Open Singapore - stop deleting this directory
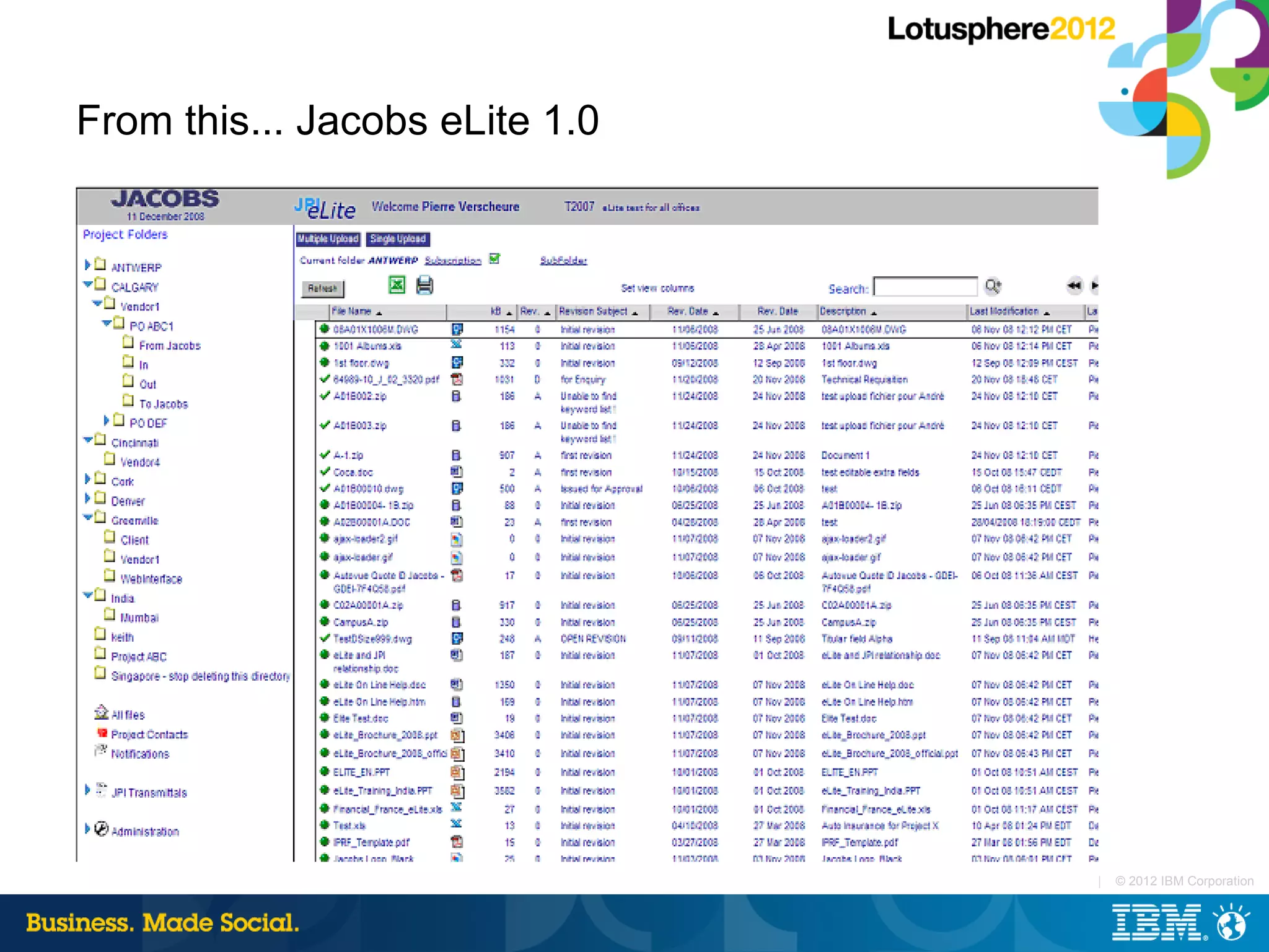This screenshot has width=1269, height=952. pyautogui.click(x=201, y=676)
